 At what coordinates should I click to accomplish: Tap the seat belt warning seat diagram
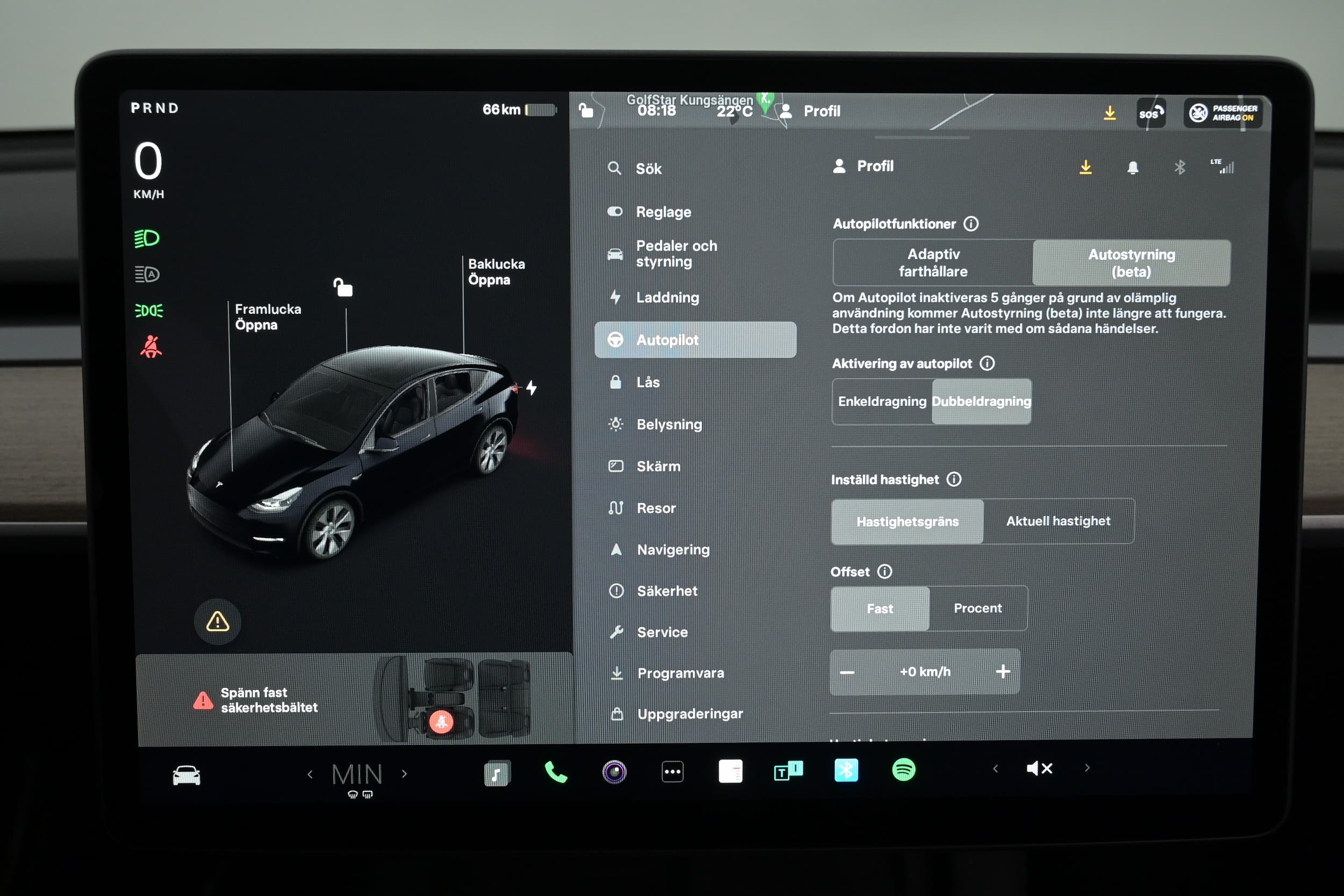pos(452,699)
